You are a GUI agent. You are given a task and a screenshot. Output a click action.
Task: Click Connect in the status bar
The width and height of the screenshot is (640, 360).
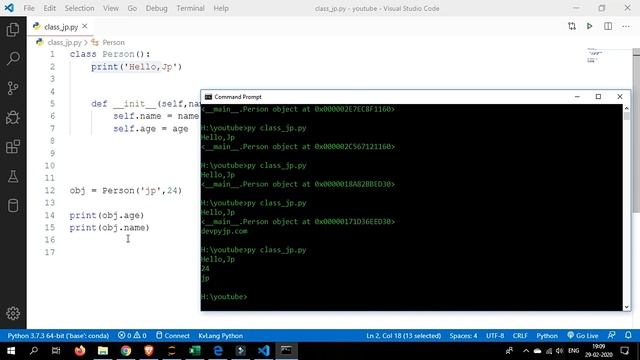(x=173, y=336)
